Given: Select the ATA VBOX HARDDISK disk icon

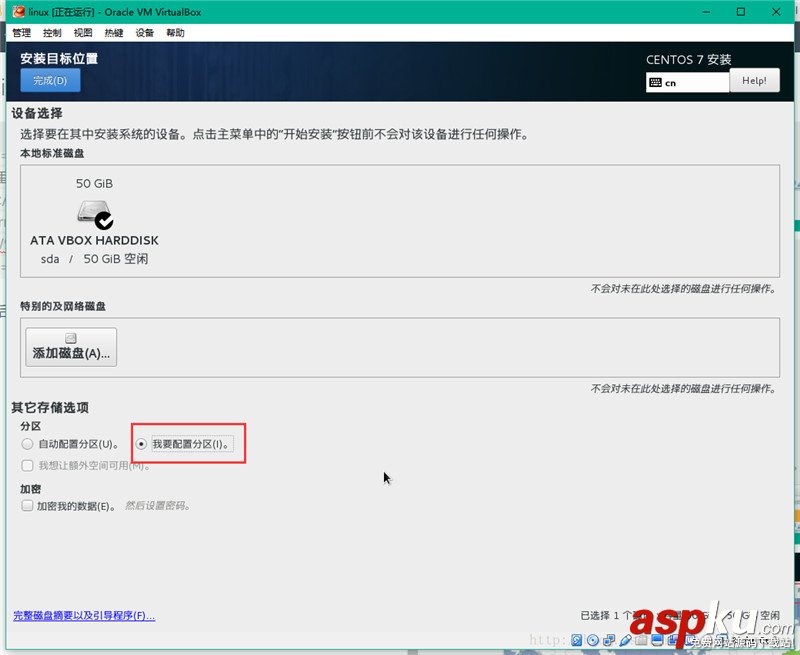Looking at the screenshot, I should point(95,214).
